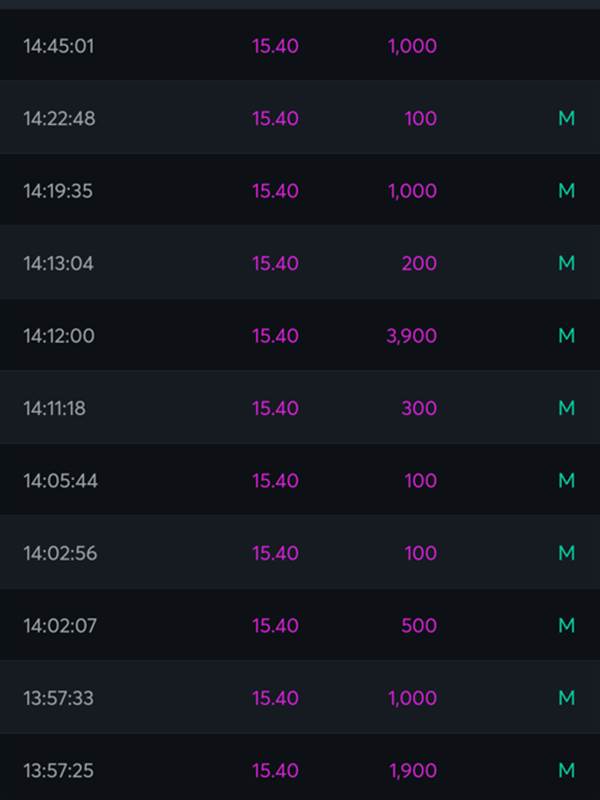Select the timestamp 14:05:44
Image resolution: width=600 pixels, height=800 pixels.
pos(60,481)
